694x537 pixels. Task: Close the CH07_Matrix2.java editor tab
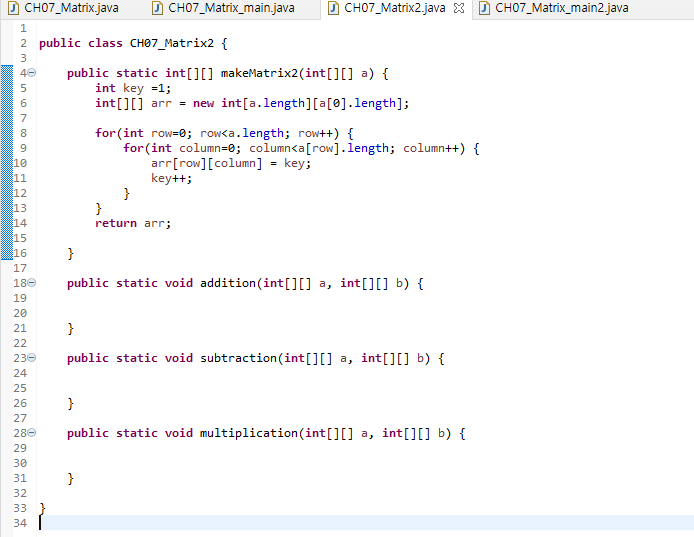459,8
